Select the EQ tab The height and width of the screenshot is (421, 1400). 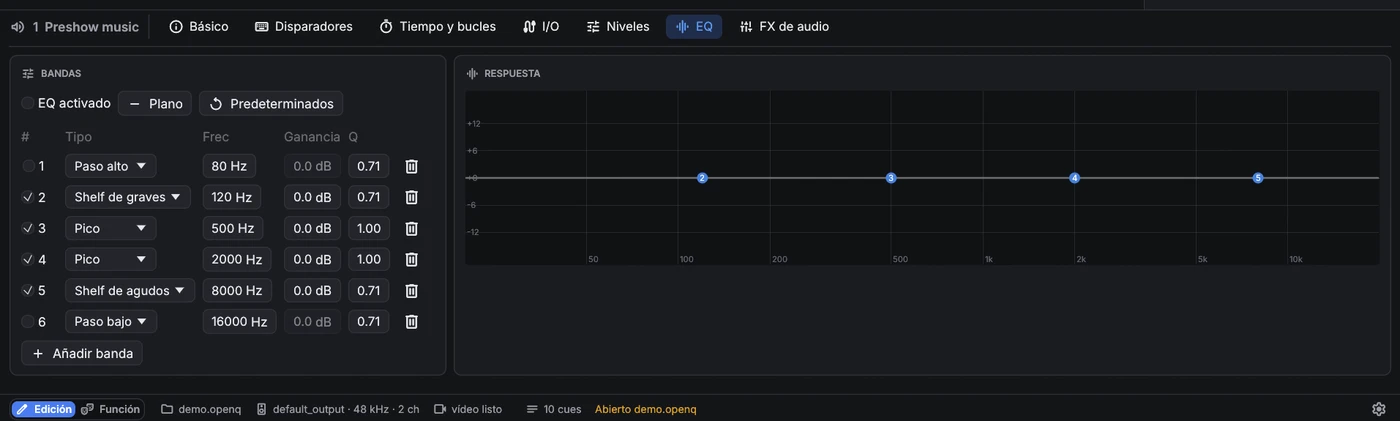point(694,27)
